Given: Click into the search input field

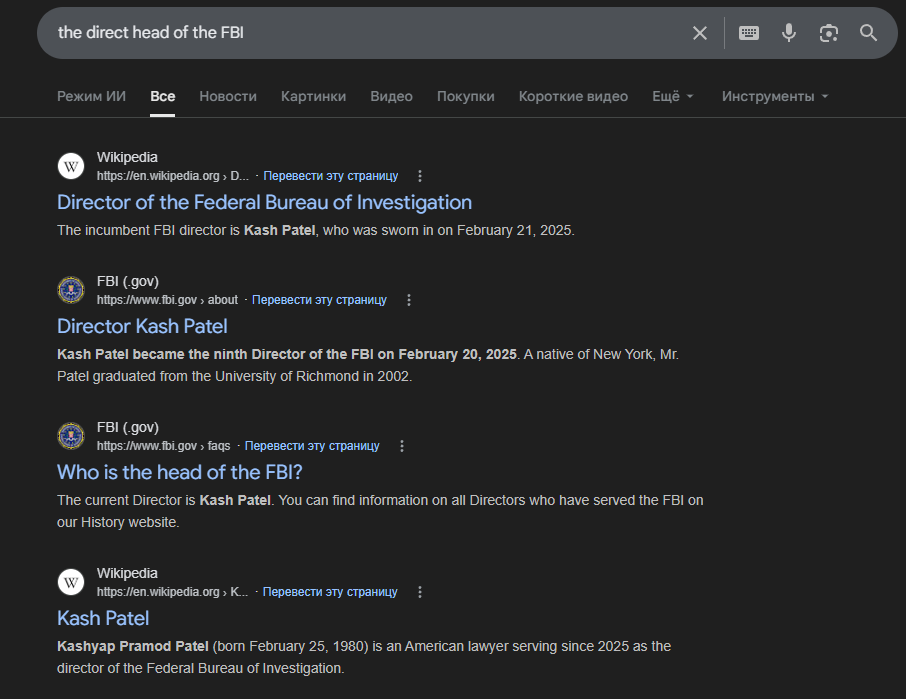Looking at the screenshot, I should [x=360, y=33].
